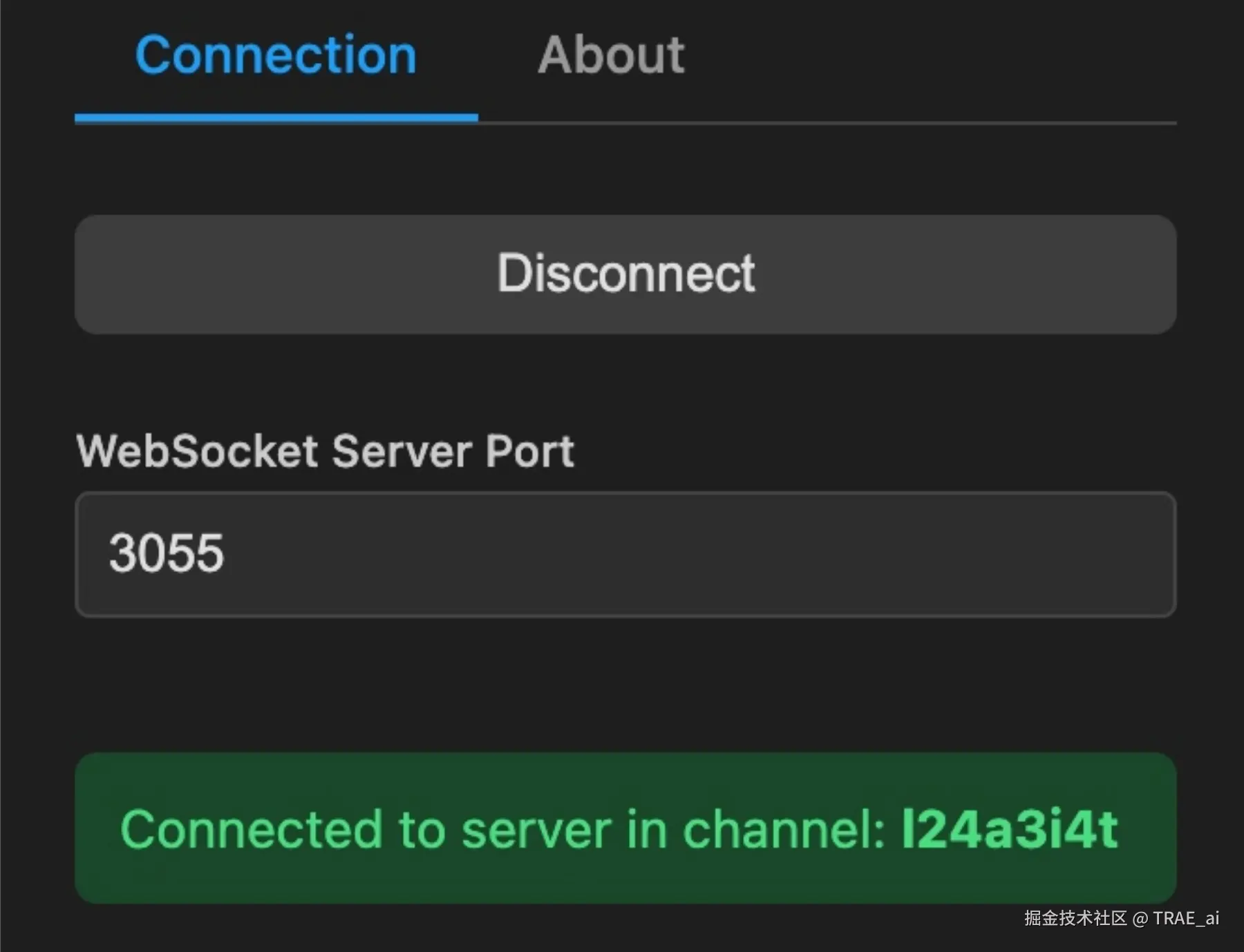Disconnect from the WebSocket server
1244x952 pixels.
(x=625, y=274)
